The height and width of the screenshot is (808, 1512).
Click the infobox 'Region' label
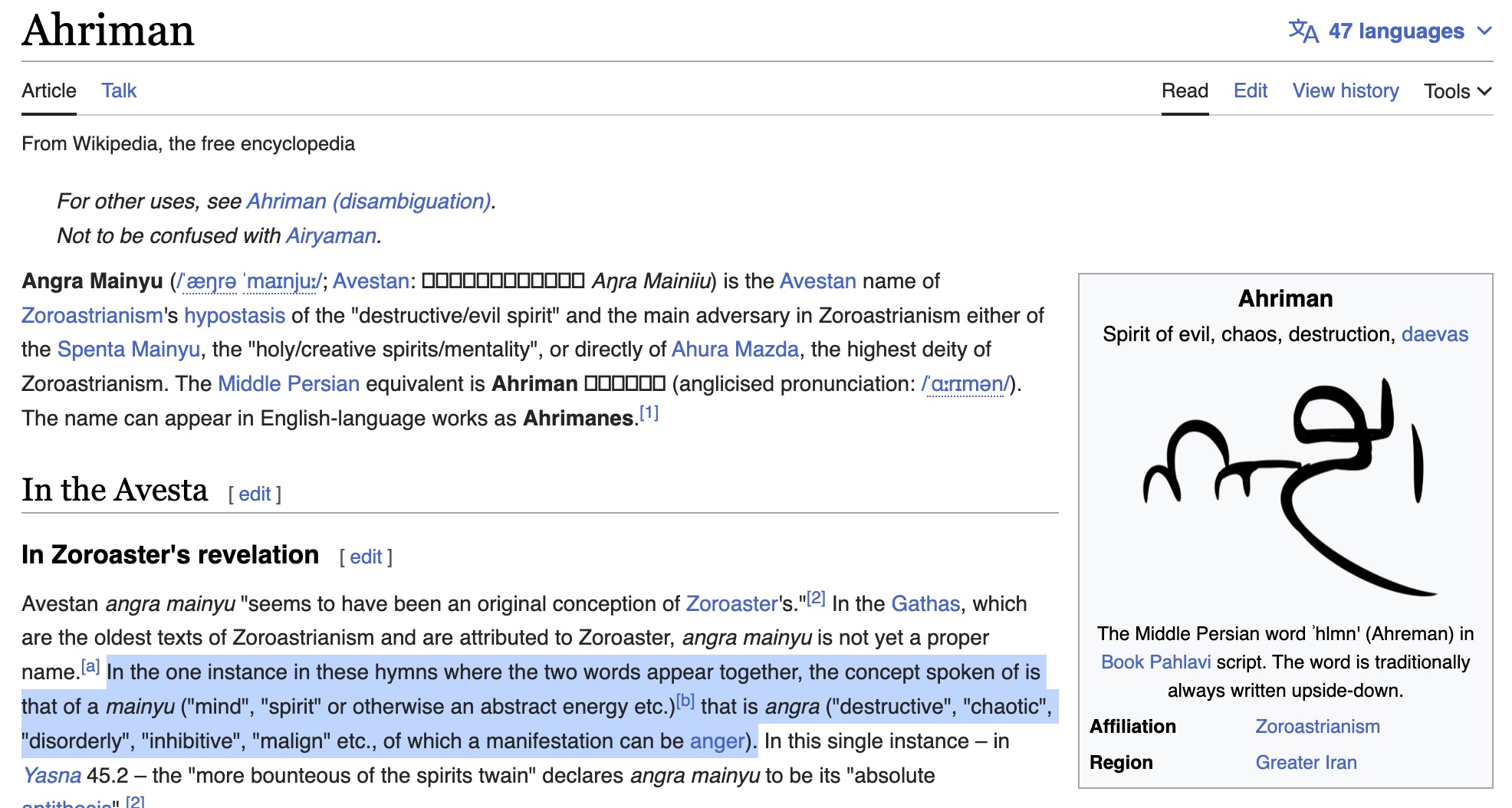[1121, 763]
